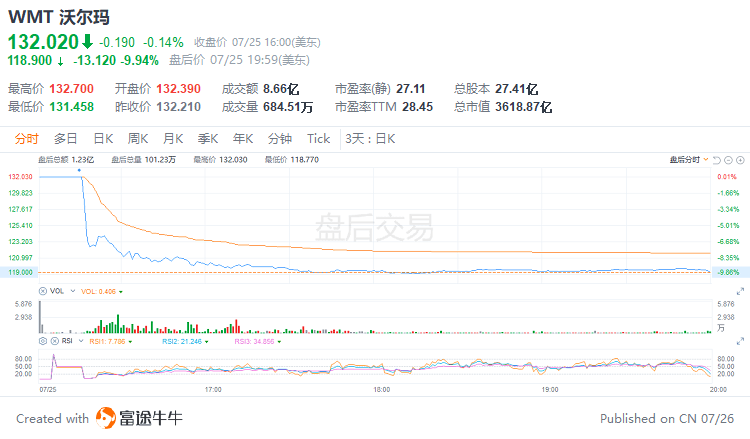
Task: Close the VOL indicator panel
Action: pyautogui.click(x=43, y=291)
